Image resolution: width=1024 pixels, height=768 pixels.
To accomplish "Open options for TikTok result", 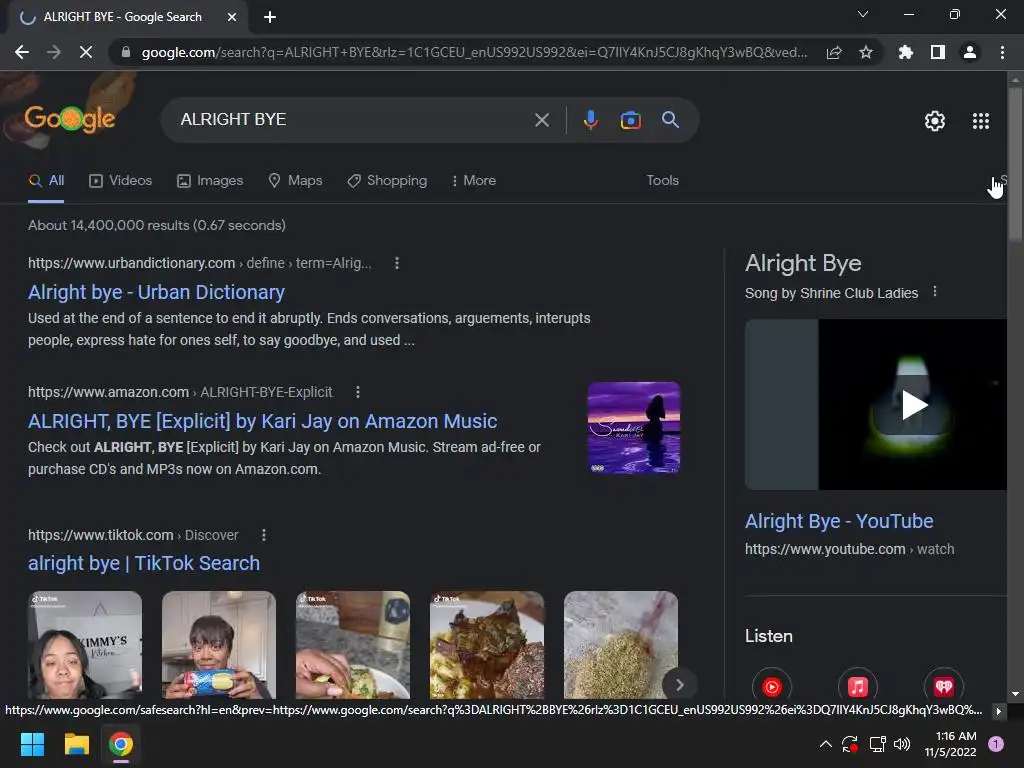I will pos(264,535).
